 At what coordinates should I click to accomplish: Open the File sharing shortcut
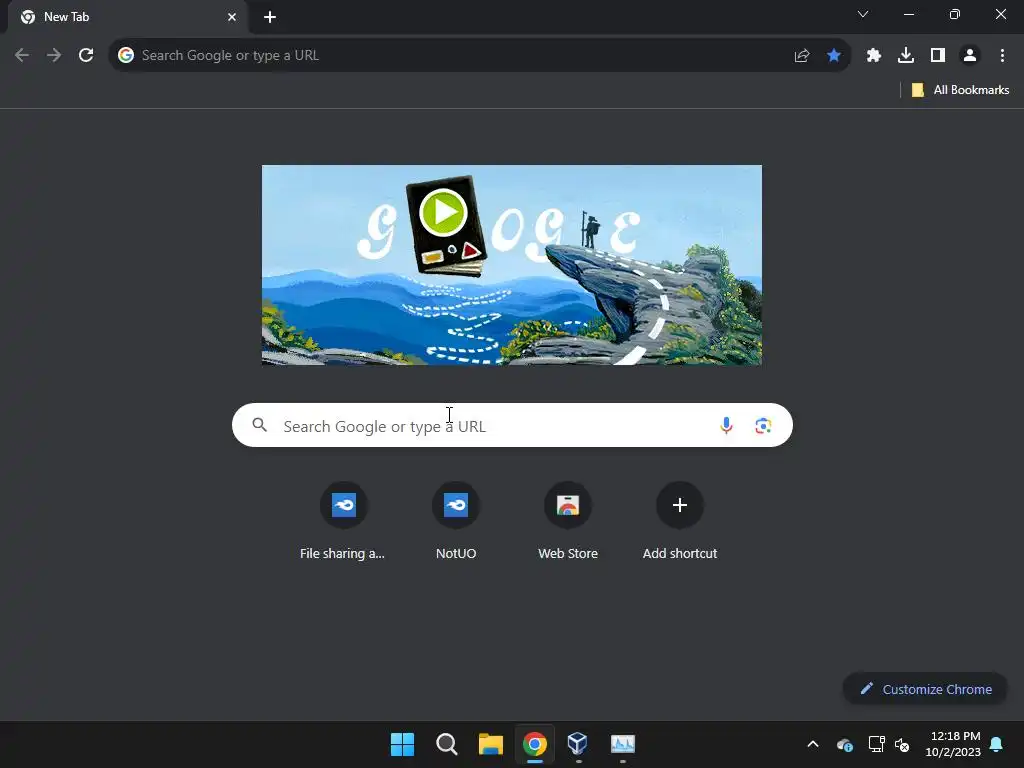click(343, 521)
